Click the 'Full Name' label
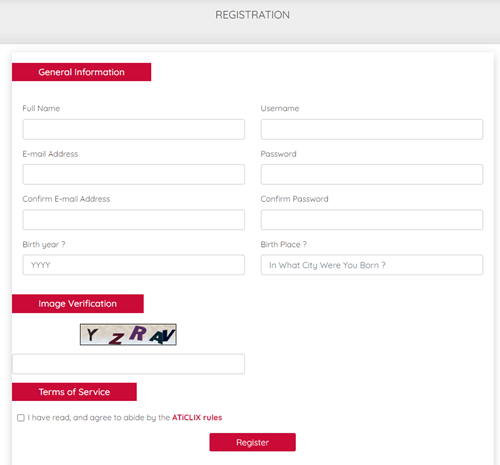 click(41, 108)
